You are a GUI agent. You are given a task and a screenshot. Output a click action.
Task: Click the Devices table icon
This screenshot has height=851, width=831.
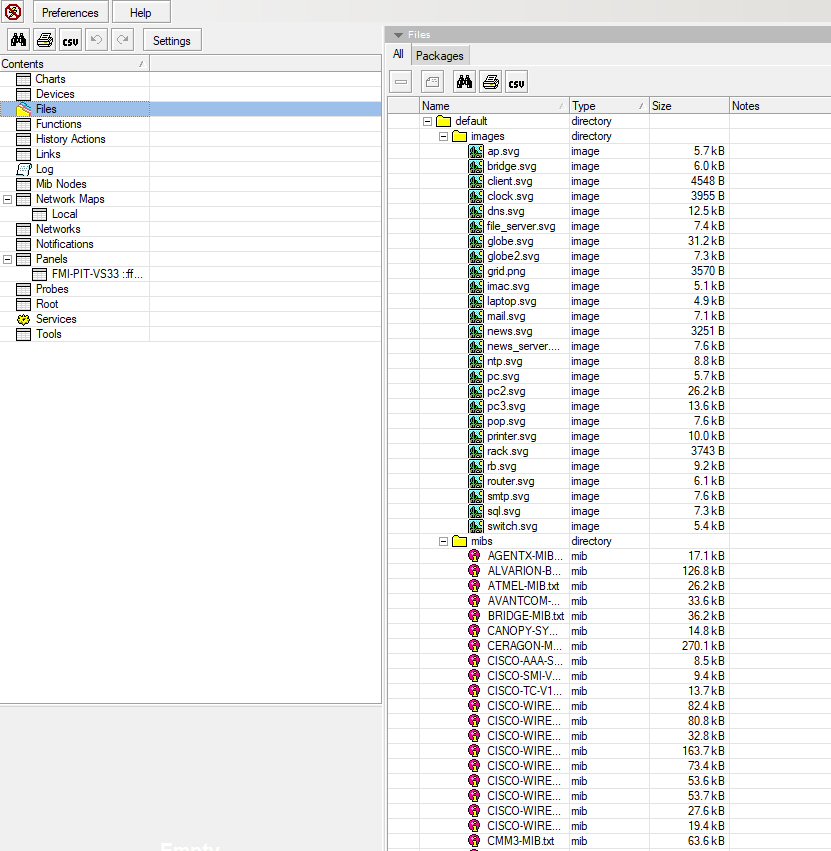[23, 94]
